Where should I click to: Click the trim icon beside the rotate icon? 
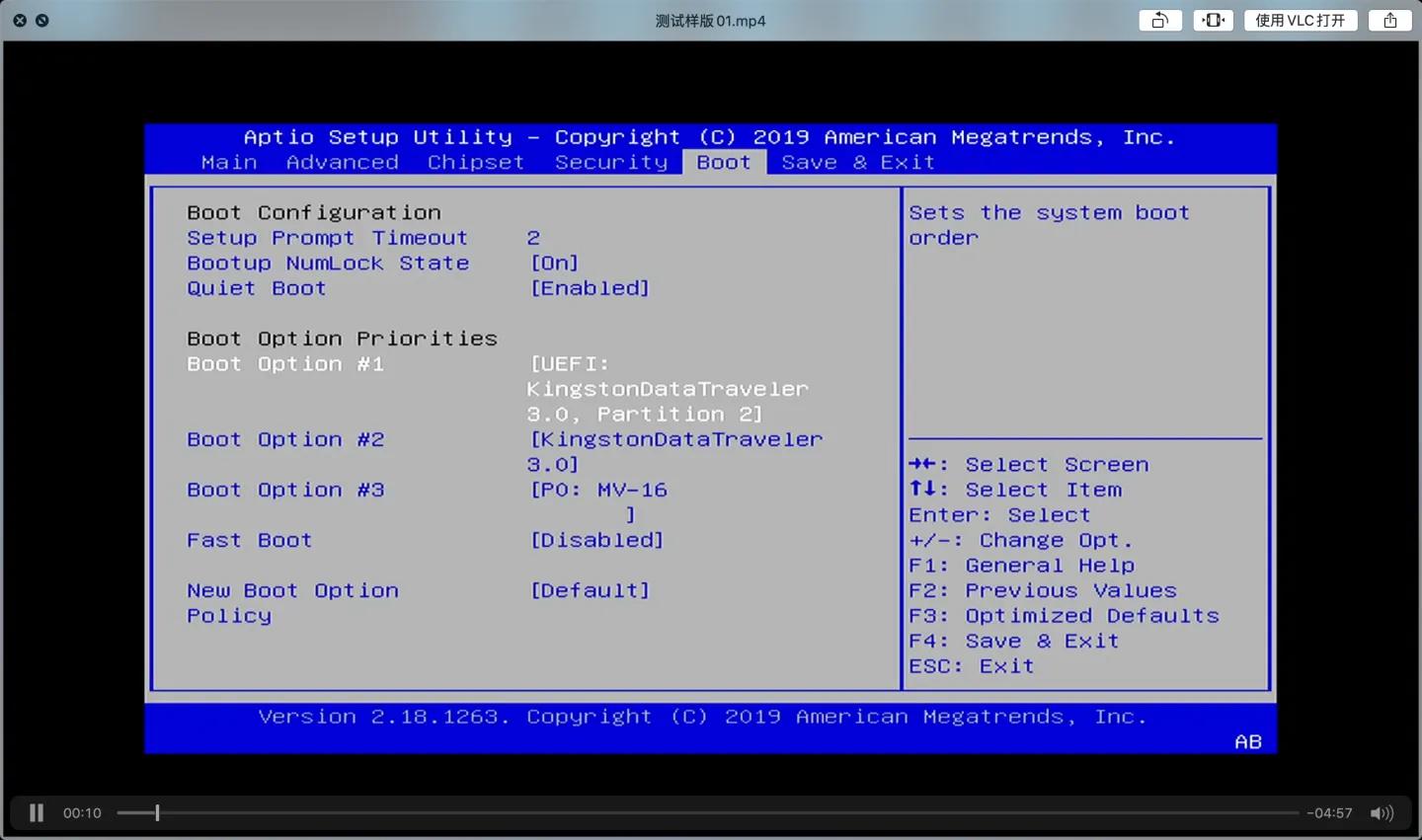click(x=1213, y=21)
